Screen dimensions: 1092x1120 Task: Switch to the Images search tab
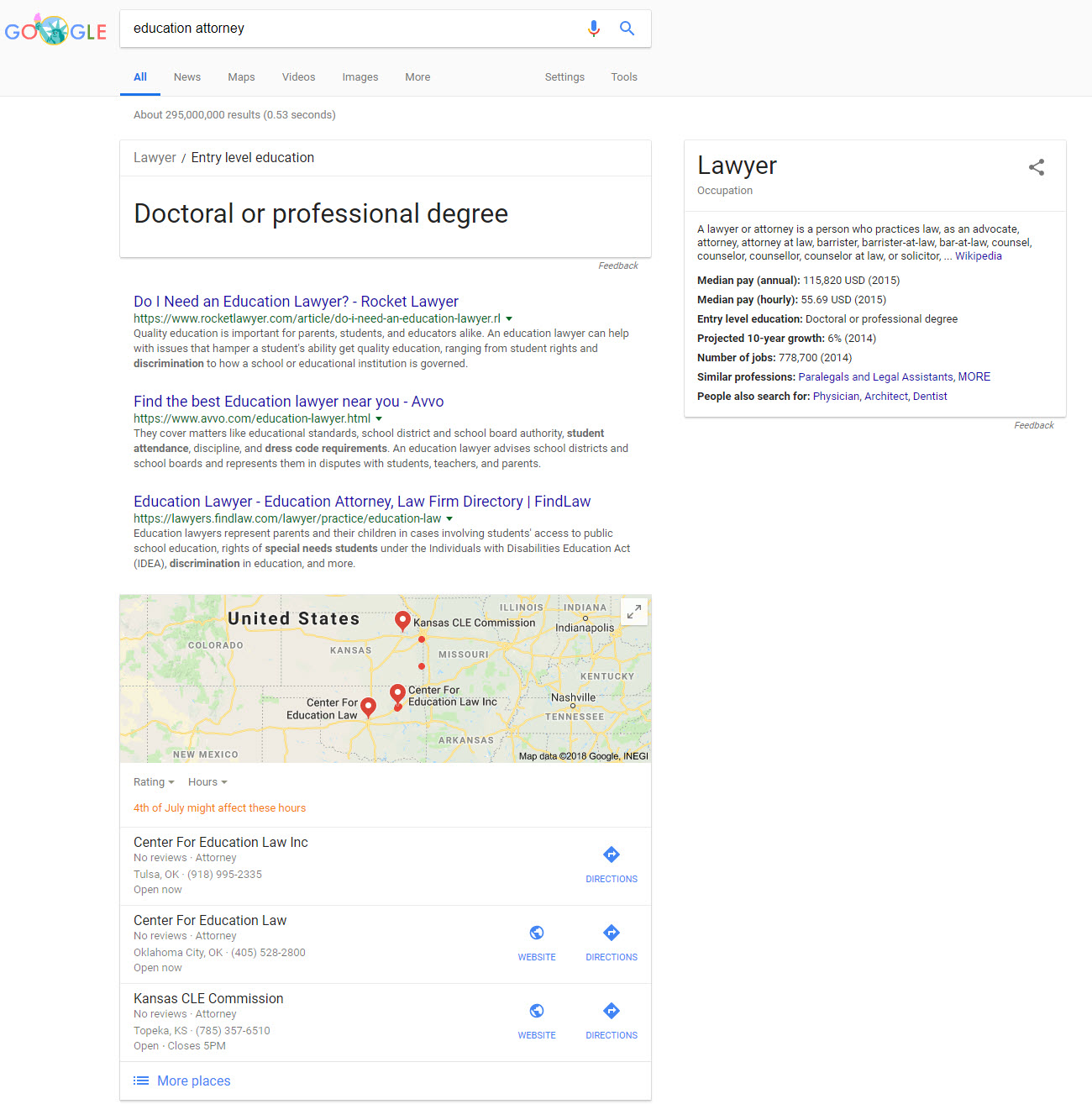(x=360, y=77)
